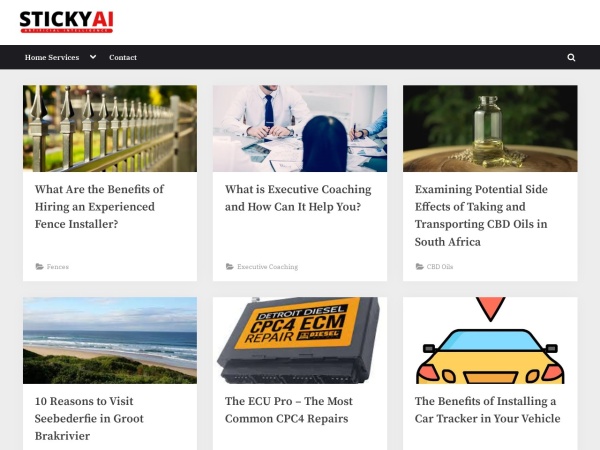This screenshot has width=600, height=450.
Task: Click the yellow car tracker thumbnail
Action: (490, 340)
